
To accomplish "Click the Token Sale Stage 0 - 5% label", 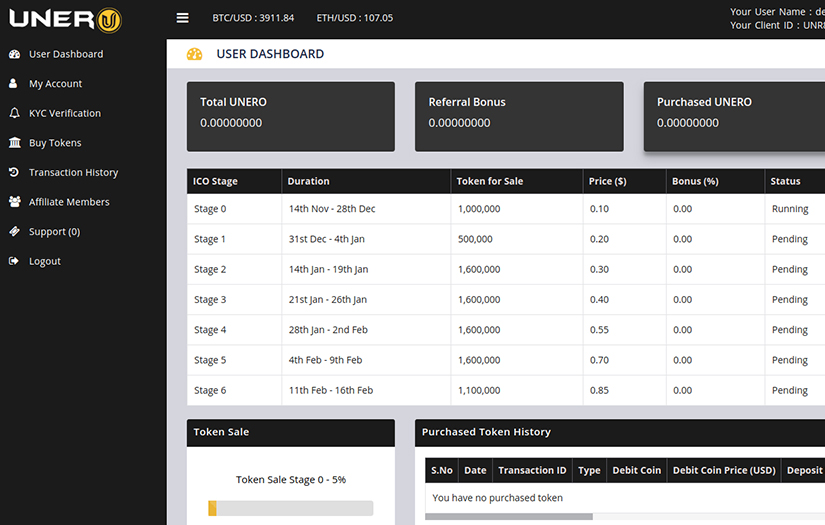I will point(291,480).
